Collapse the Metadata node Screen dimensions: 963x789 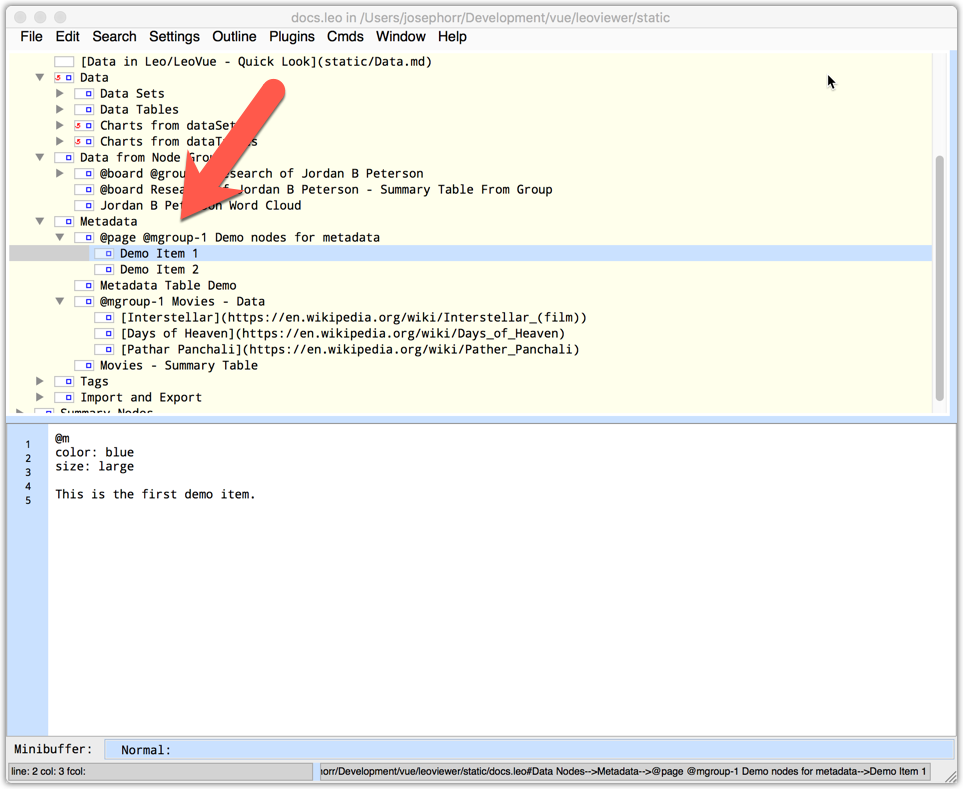pyautogui.click(x=40, y=221)
